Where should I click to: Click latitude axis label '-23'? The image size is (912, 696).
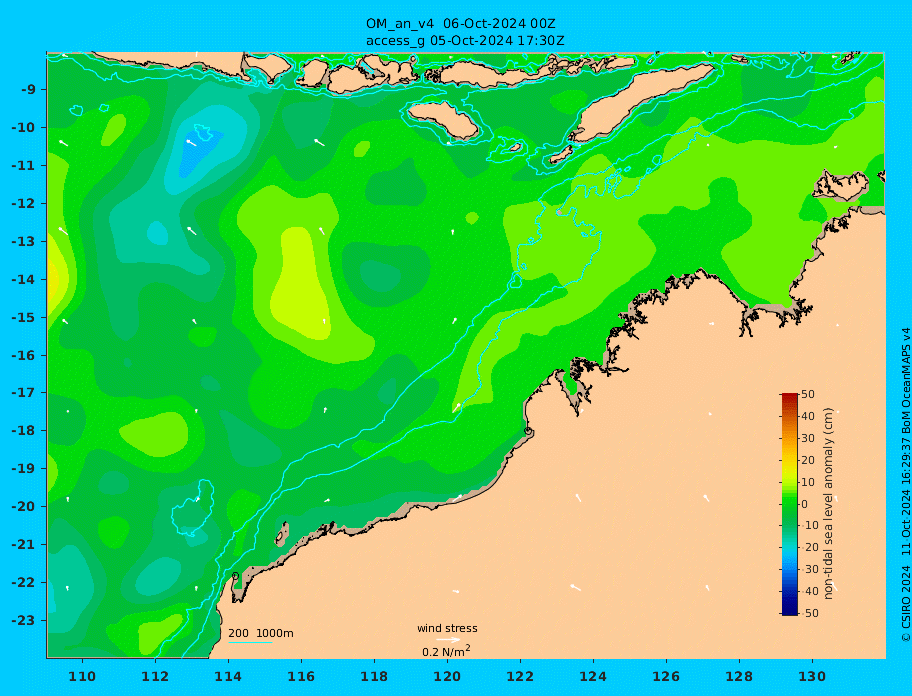click(24, 620)
